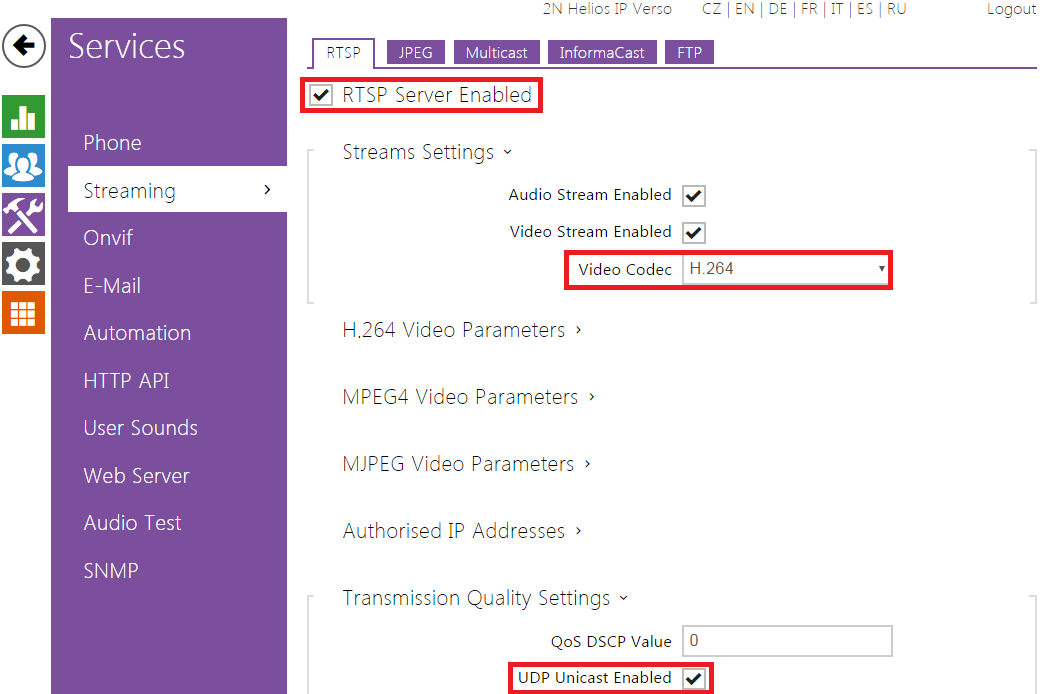Screen dimensions: 1046x694
Task: Switch to the Multicast tab
Action: [x=496, y=52]
